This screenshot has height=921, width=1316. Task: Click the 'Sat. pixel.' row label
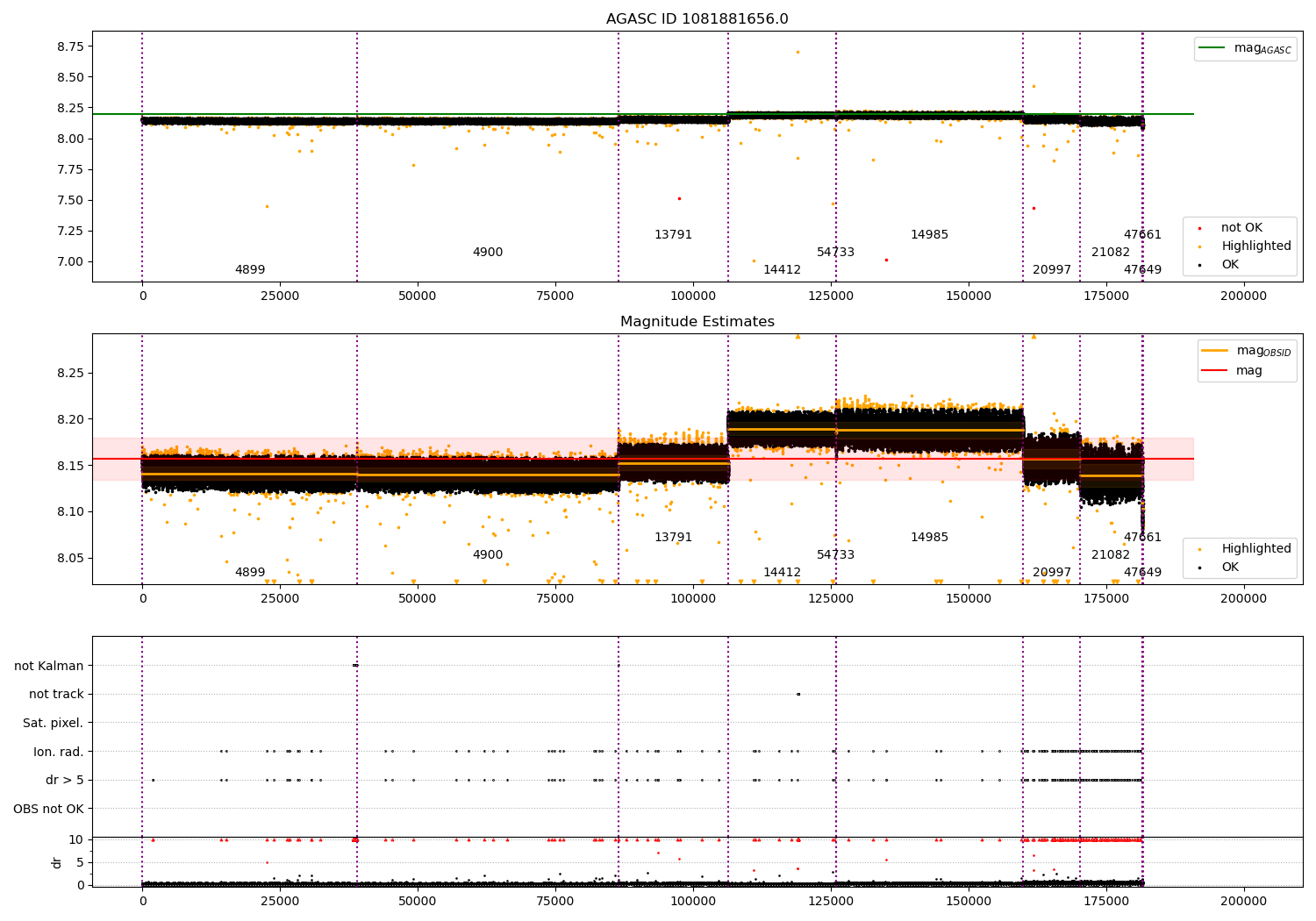[53, 724]
